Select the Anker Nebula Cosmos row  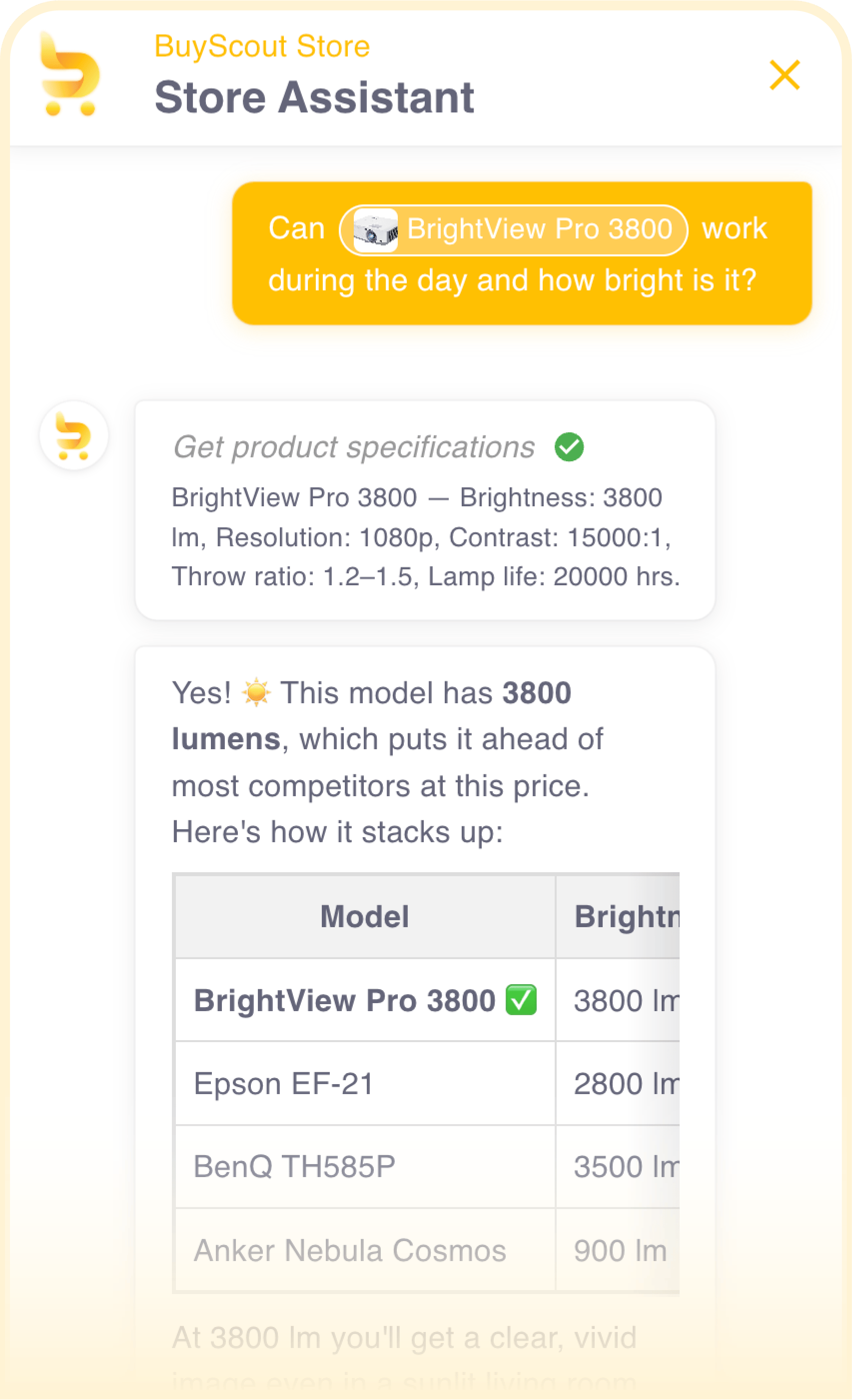tap(427, 1251)
